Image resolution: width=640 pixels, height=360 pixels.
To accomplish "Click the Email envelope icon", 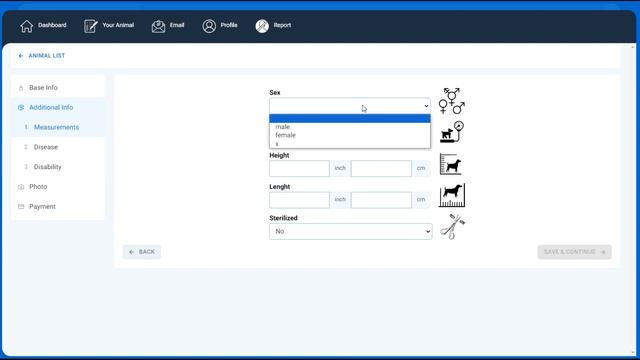I will 158,26.
